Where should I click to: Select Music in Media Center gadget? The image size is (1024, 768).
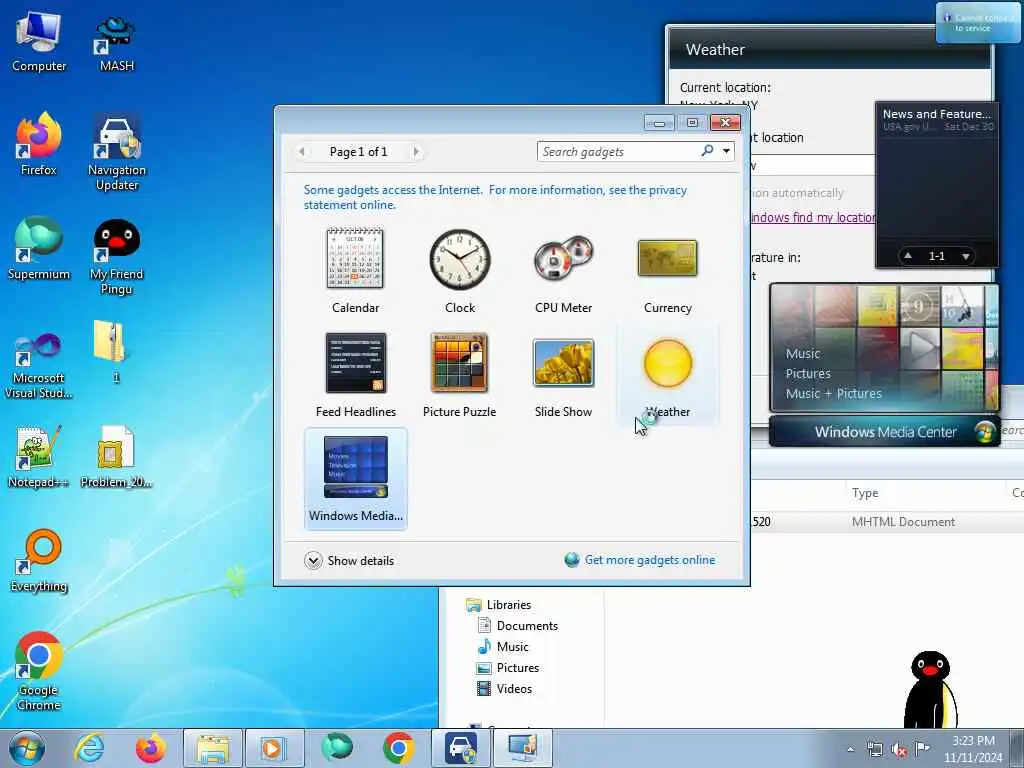click(803, 353)
